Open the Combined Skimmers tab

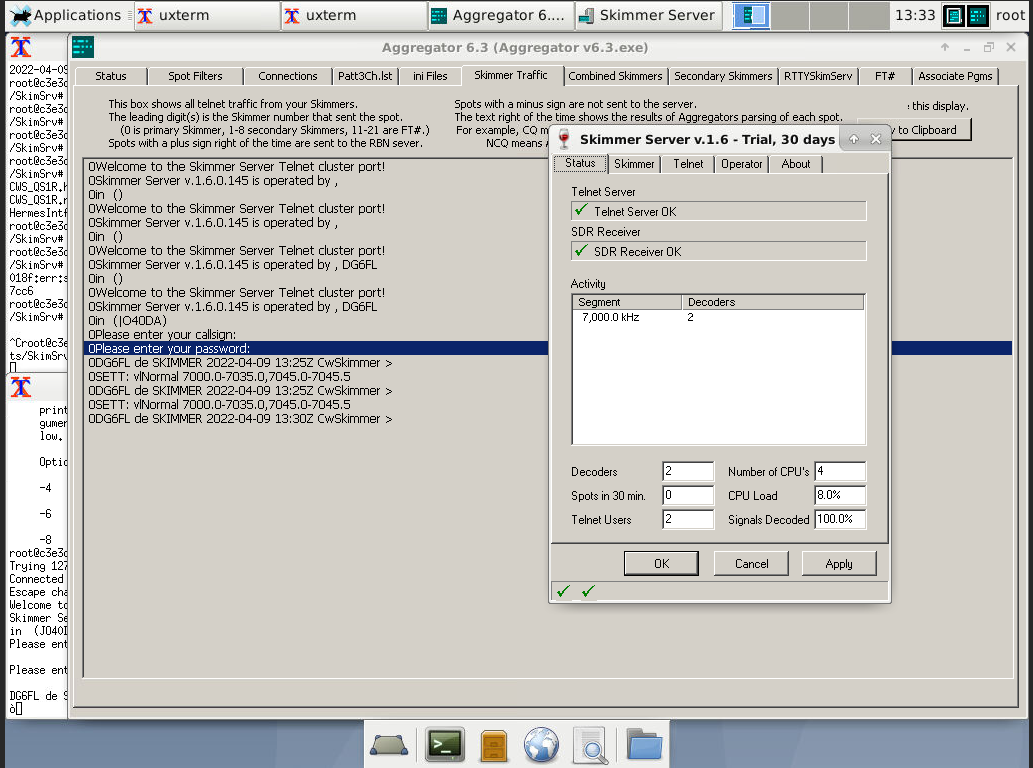pyautogui.click(x=615, y=76)
